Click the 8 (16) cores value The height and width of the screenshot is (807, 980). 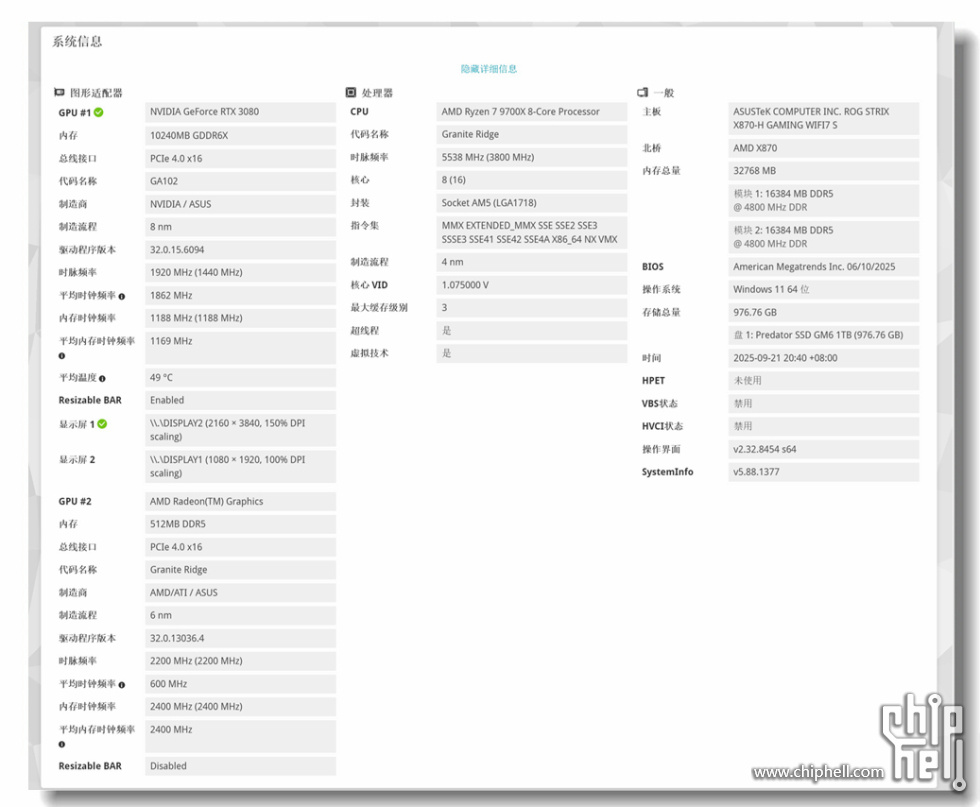coord(532,180)
